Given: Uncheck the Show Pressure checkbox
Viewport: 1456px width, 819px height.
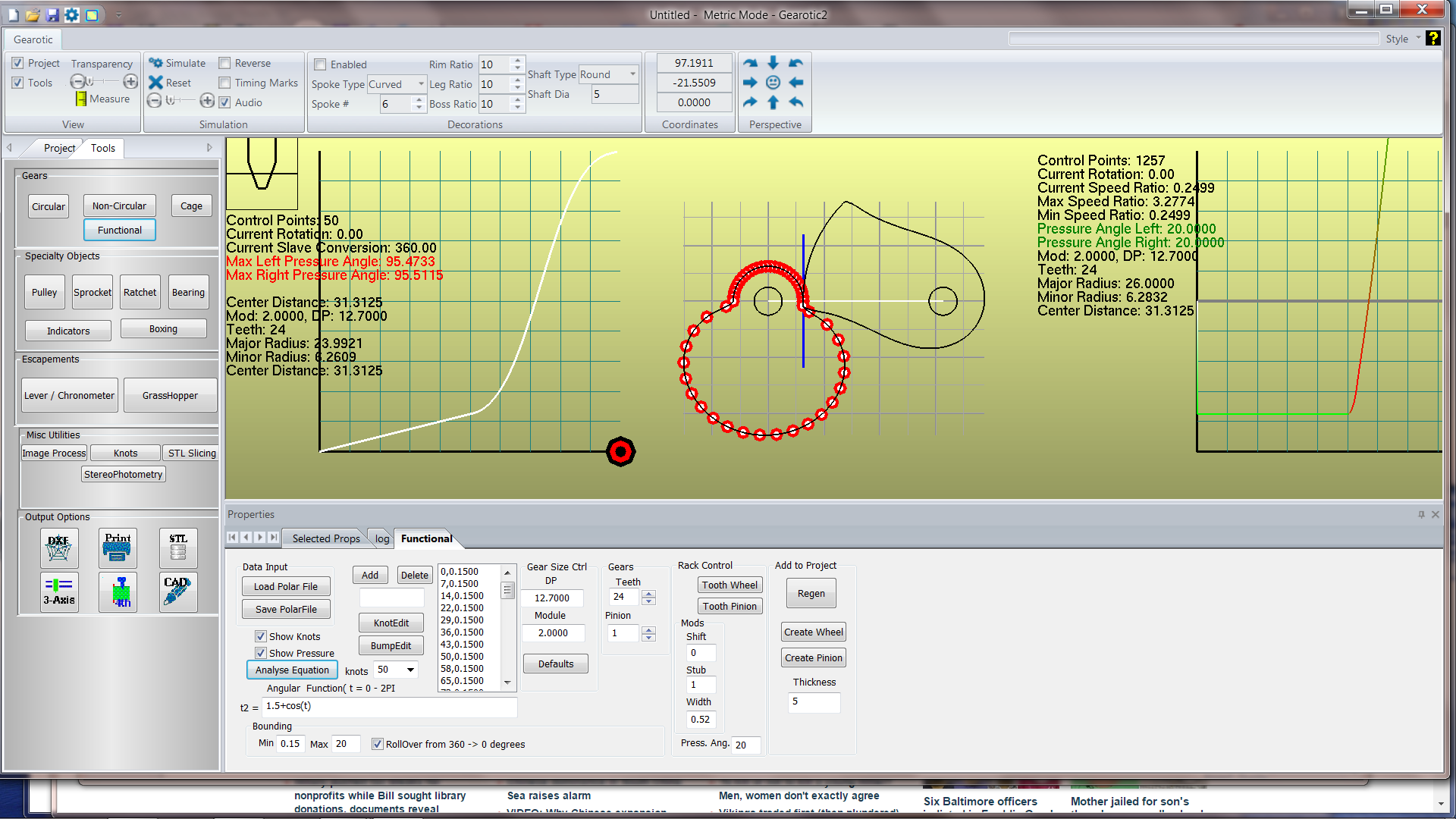Looking at the screenshot, I should 261,653.
